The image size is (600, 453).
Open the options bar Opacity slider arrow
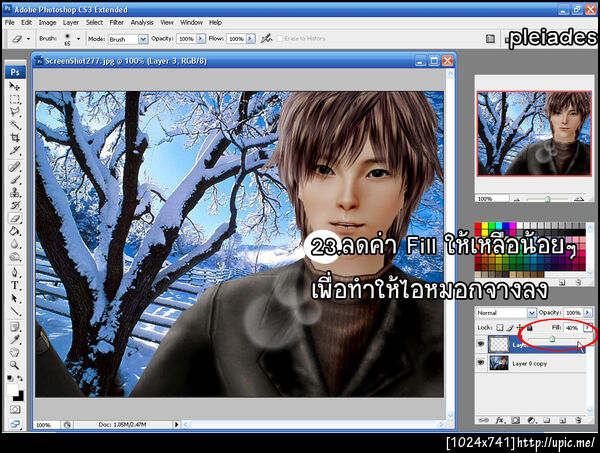click(x=201, y=39)
